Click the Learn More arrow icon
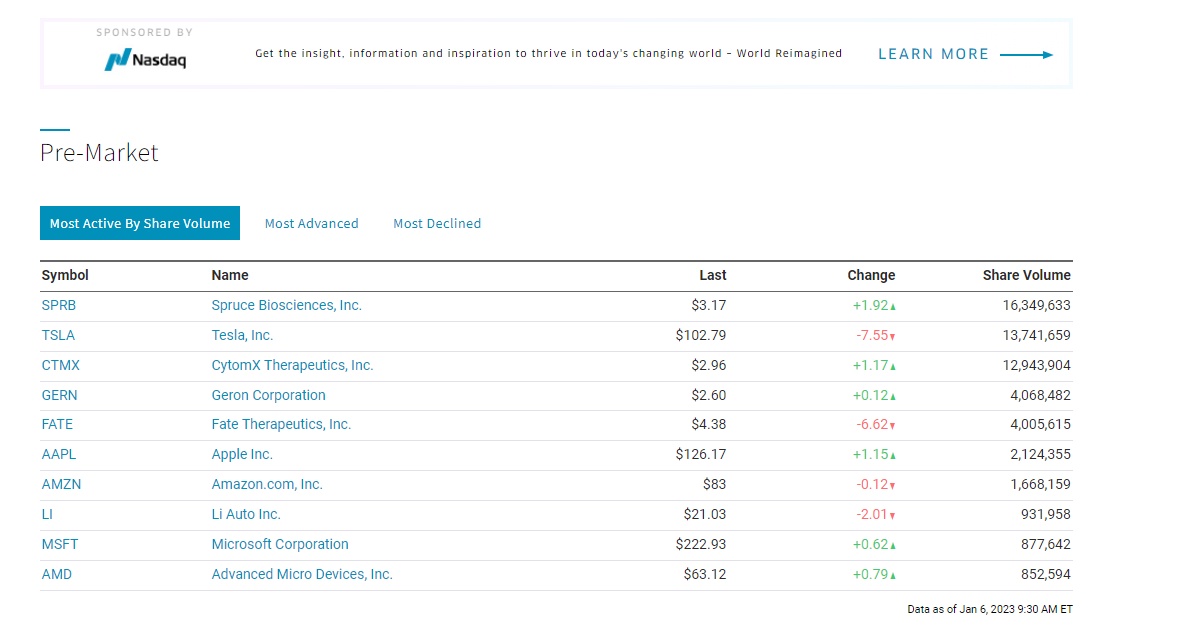The height and width of the screenshot is (639, 1189). point(1026,55)
